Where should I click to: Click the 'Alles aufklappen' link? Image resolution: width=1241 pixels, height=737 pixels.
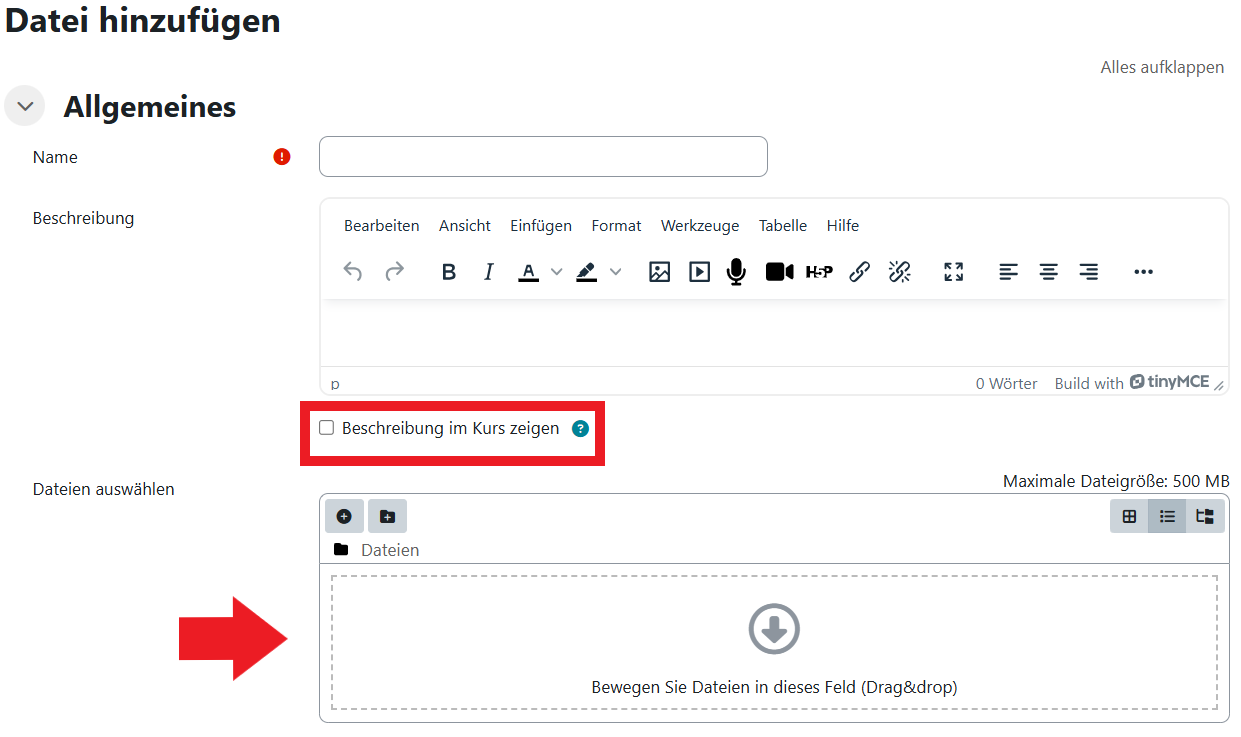(x=1162, y=68)
